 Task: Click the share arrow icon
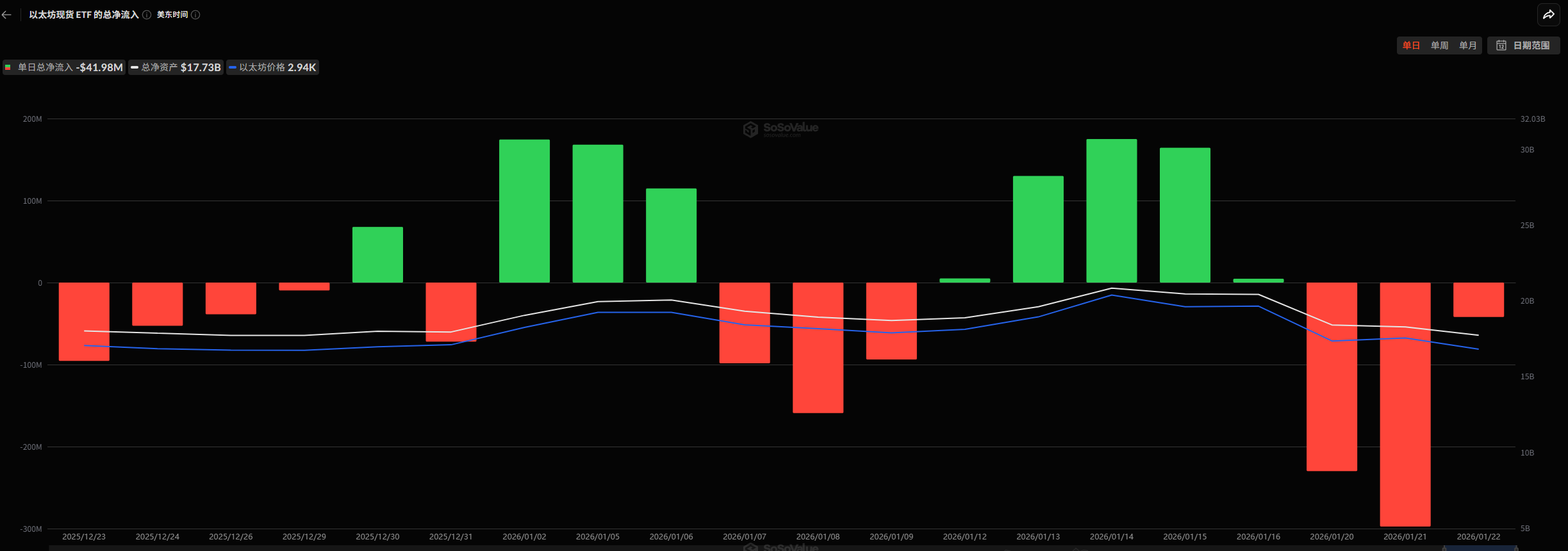click(1548, 15)
